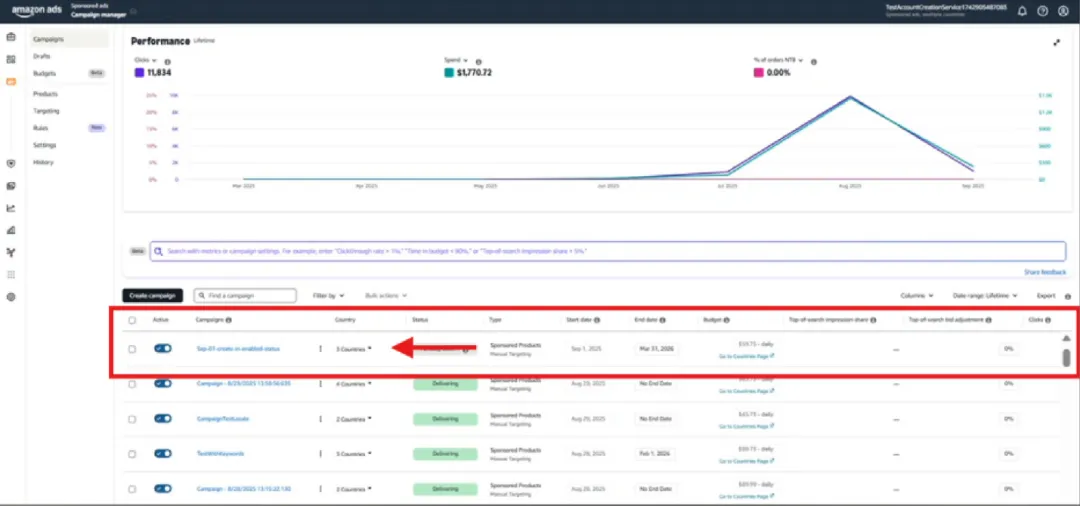Image resolution: width=1080 pixels, height=506 pixels.
Task: Open the Share feedback link
Action: pyautogui.click(x=1045, y=272)
